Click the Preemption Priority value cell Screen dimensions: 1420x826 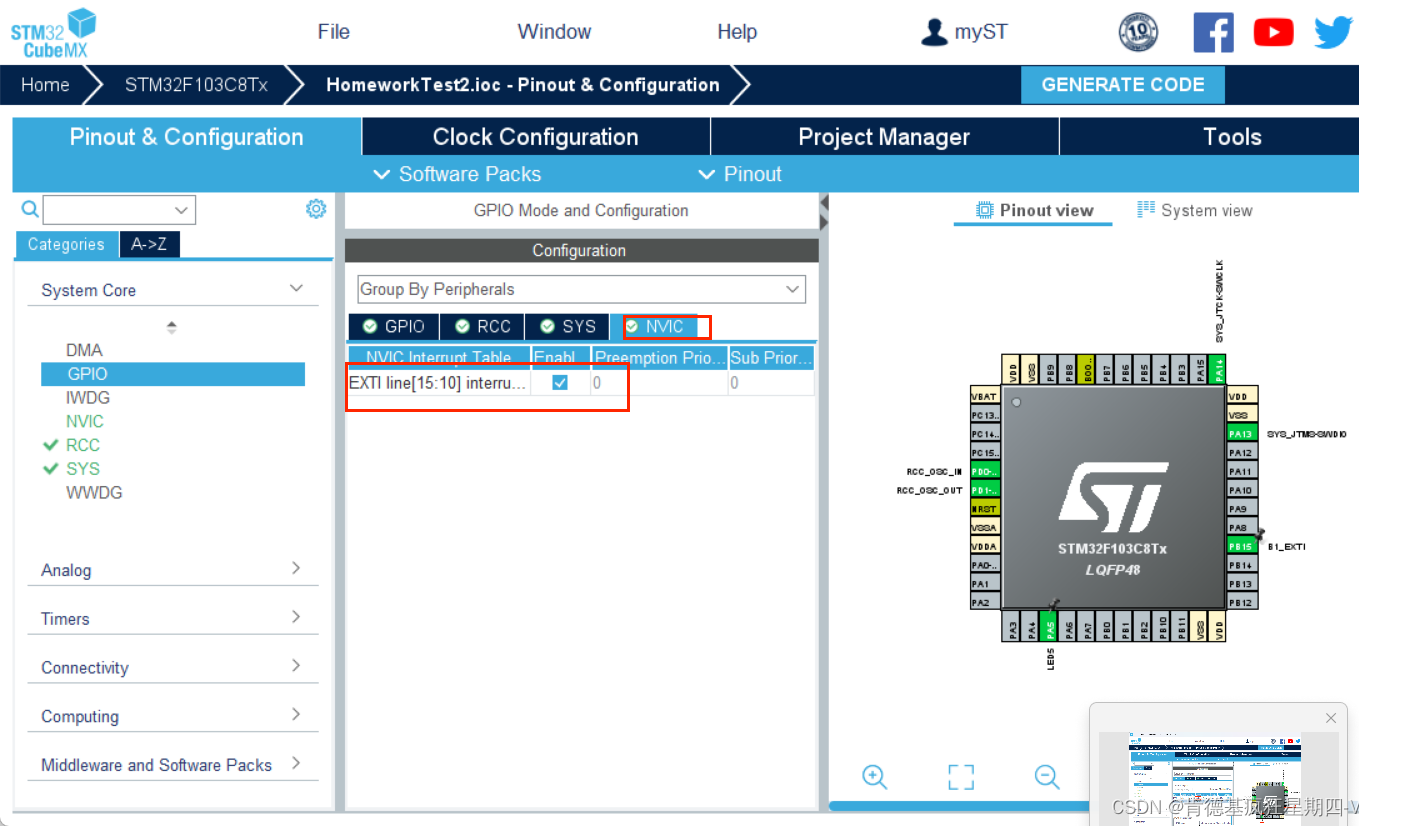[659, 382]
